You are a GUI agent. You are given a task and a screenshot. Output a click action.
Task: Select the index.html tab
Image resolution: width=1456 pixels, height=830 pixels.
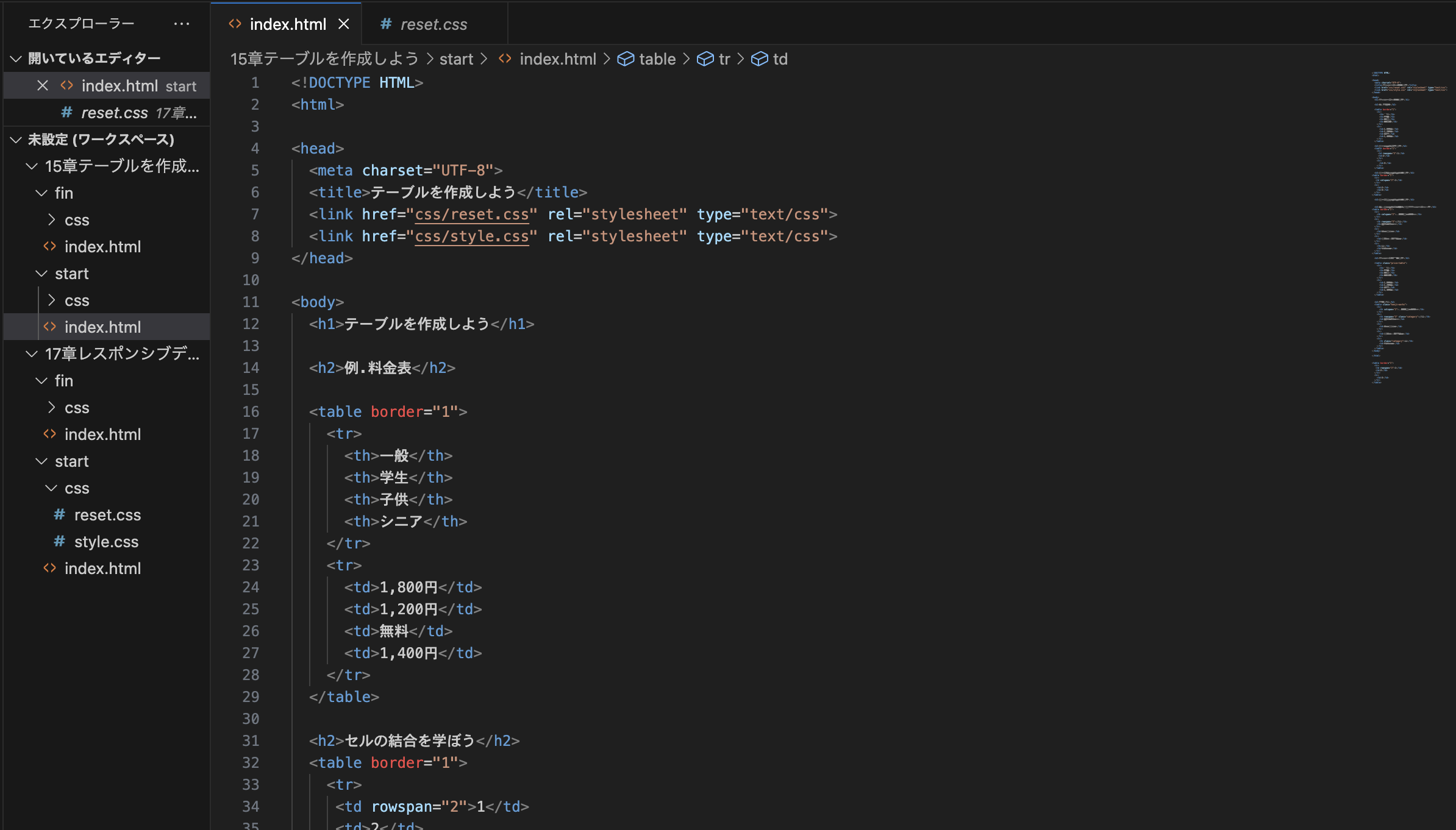coord(289,24)
